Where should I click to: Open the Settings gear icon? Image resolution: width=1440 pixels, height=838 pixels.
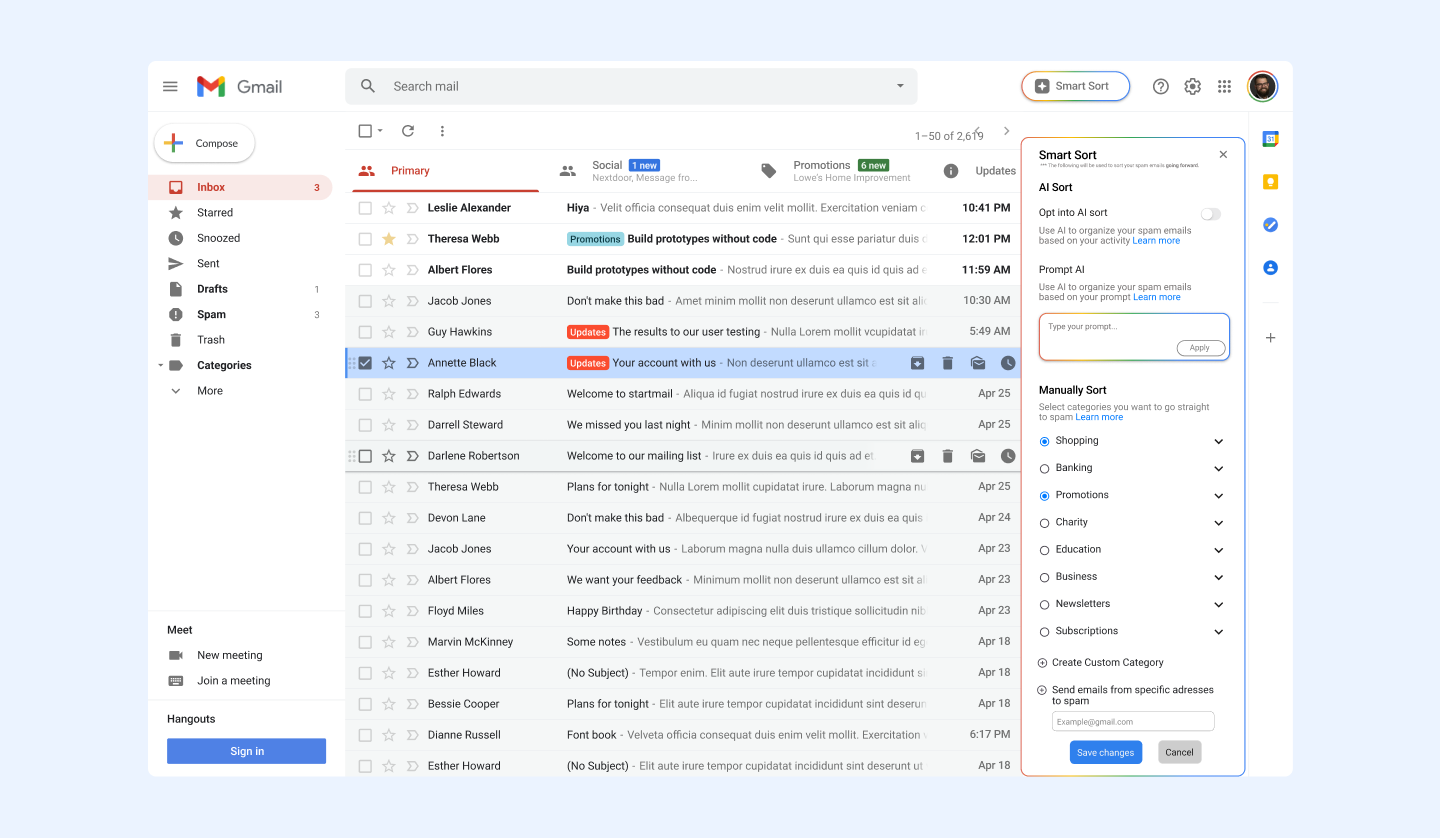[x=1192, y=87]
